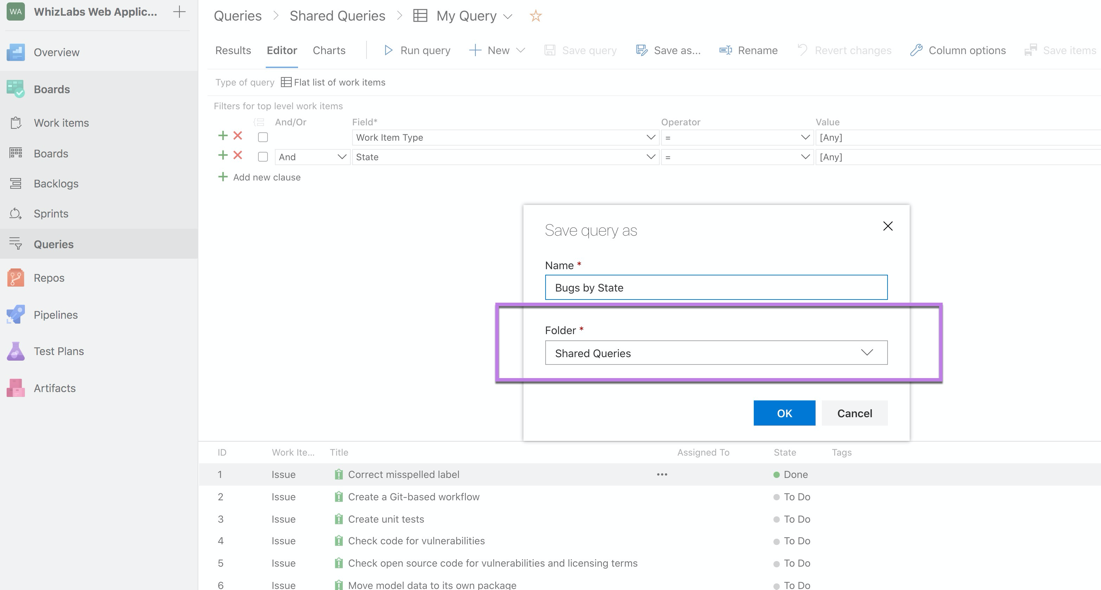Go to Backlogs in sidebar
This screenshot has width=1101, height=590.
click(x=56, y=183)
